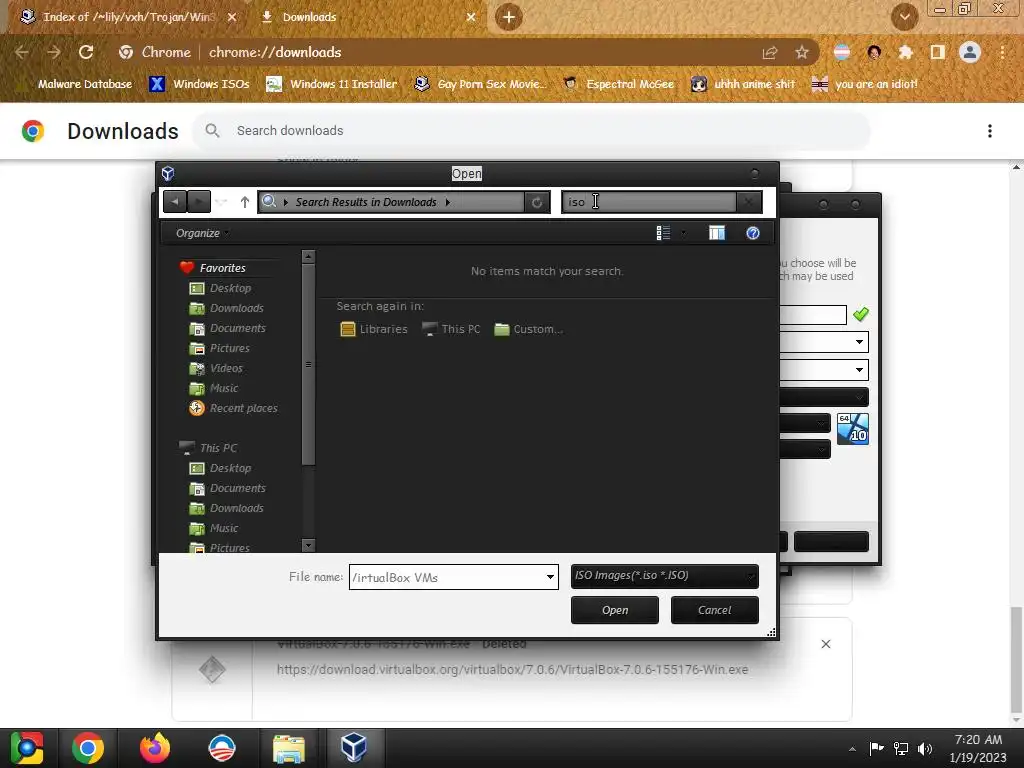
Task: Select Desktop under This PC
Action: pyautogui.click(x=221, y=468)
